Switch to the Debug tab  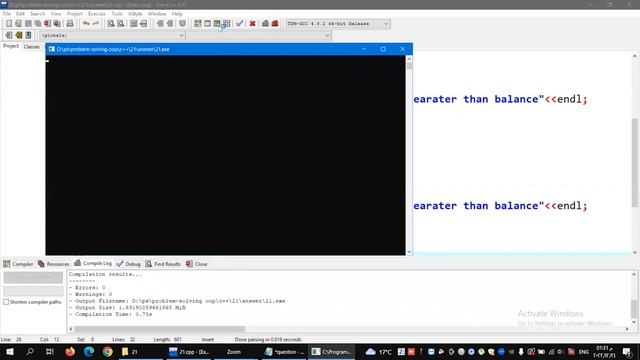point(129,264)
